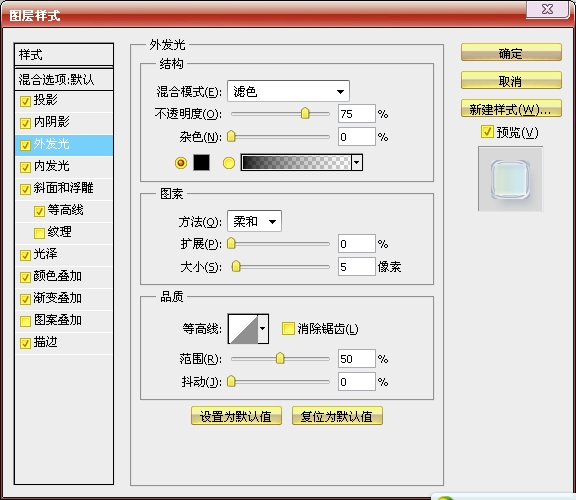Click the style preview thumbnail

pos(510,179)
